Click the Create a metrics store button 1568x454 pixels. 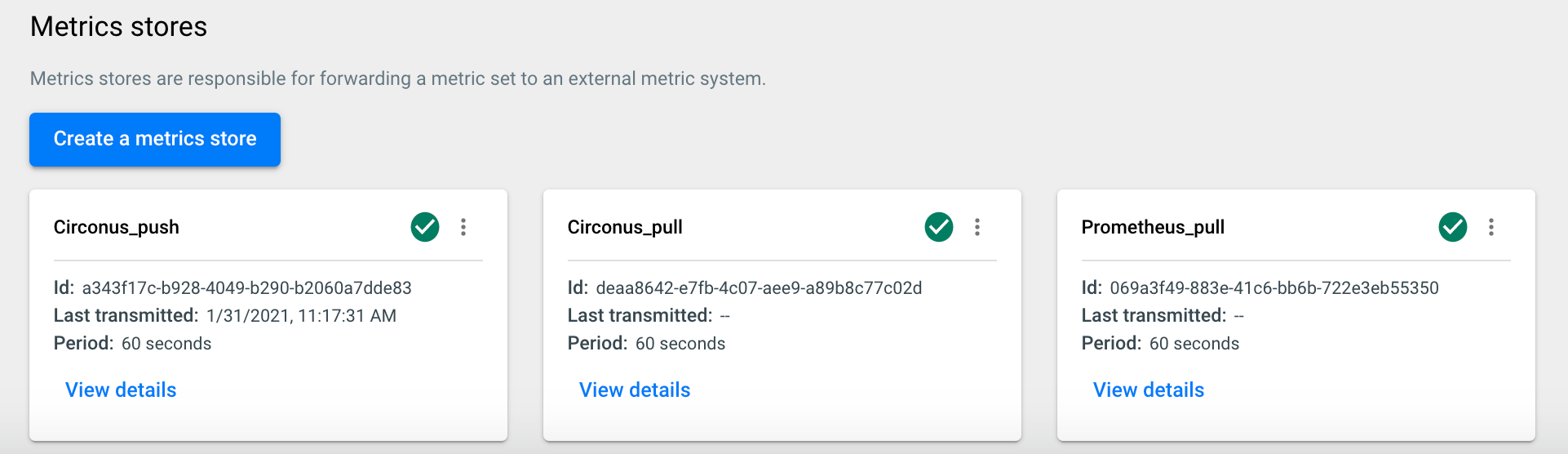(x=155, y=140)
